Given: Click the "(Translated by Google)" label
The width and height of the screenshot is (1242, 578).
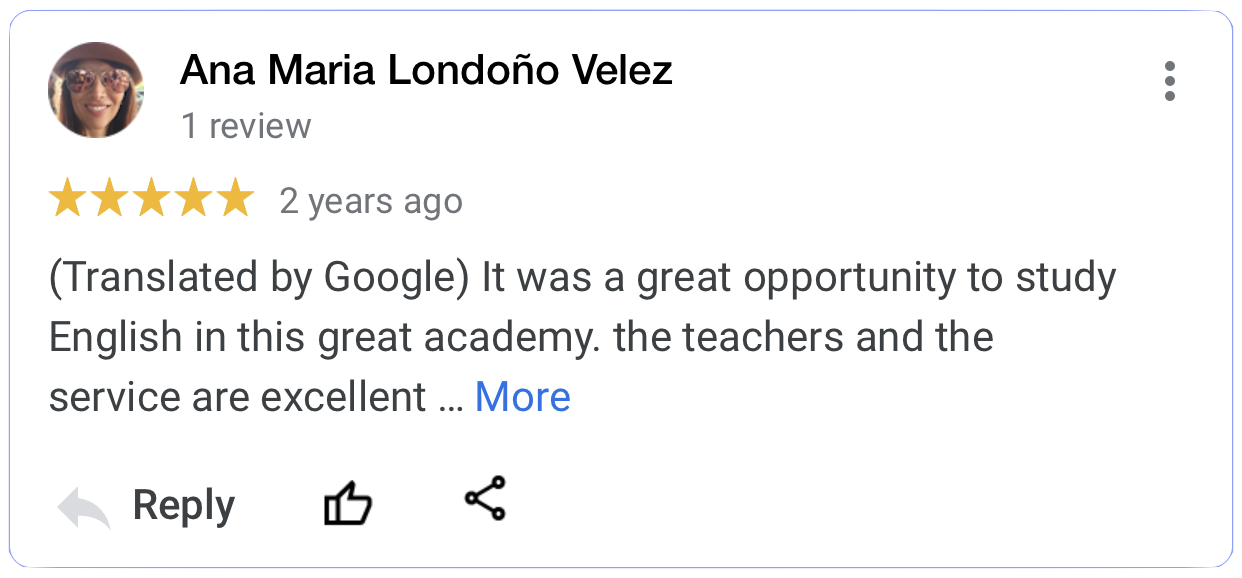Looking at the screenshot, I should coord(259,279).
